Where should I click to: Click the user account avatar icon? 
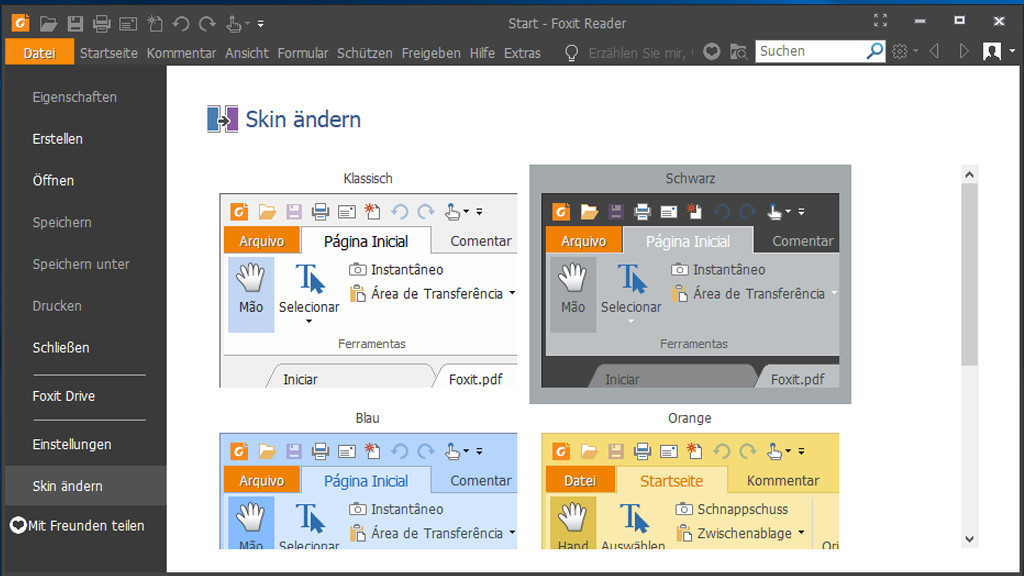click(x=992, y=51)
